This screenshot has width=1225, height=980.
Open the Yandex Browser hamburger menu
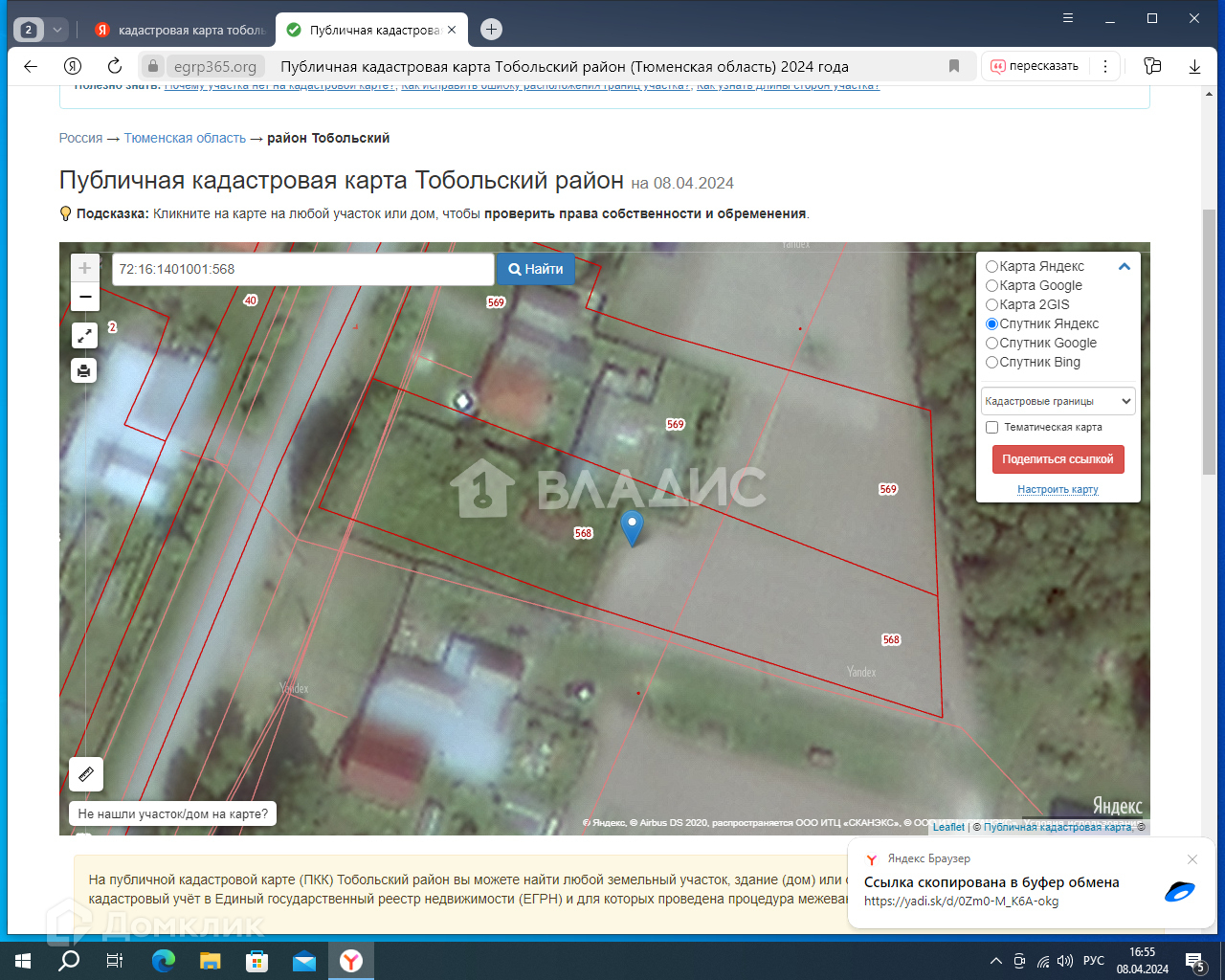pos(1068,18)
